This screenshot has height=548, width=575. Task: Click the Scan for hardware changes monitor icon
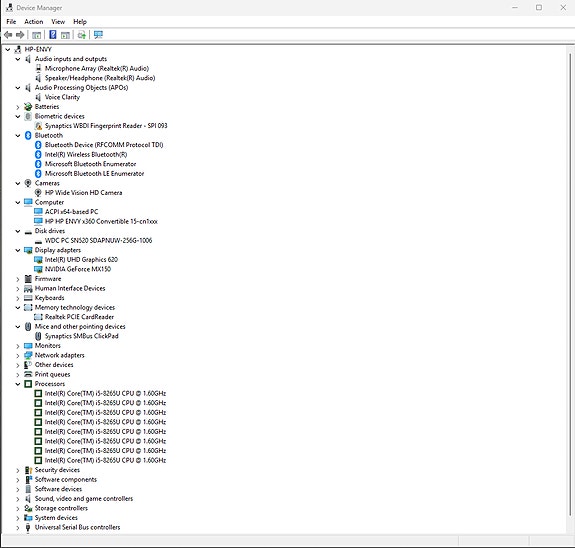point(98,35)
